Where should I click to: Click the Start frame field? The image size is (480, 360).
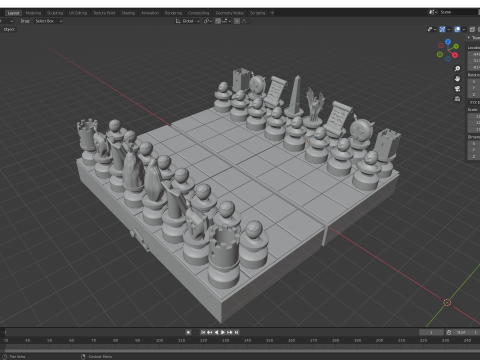[x=466, y=332]
